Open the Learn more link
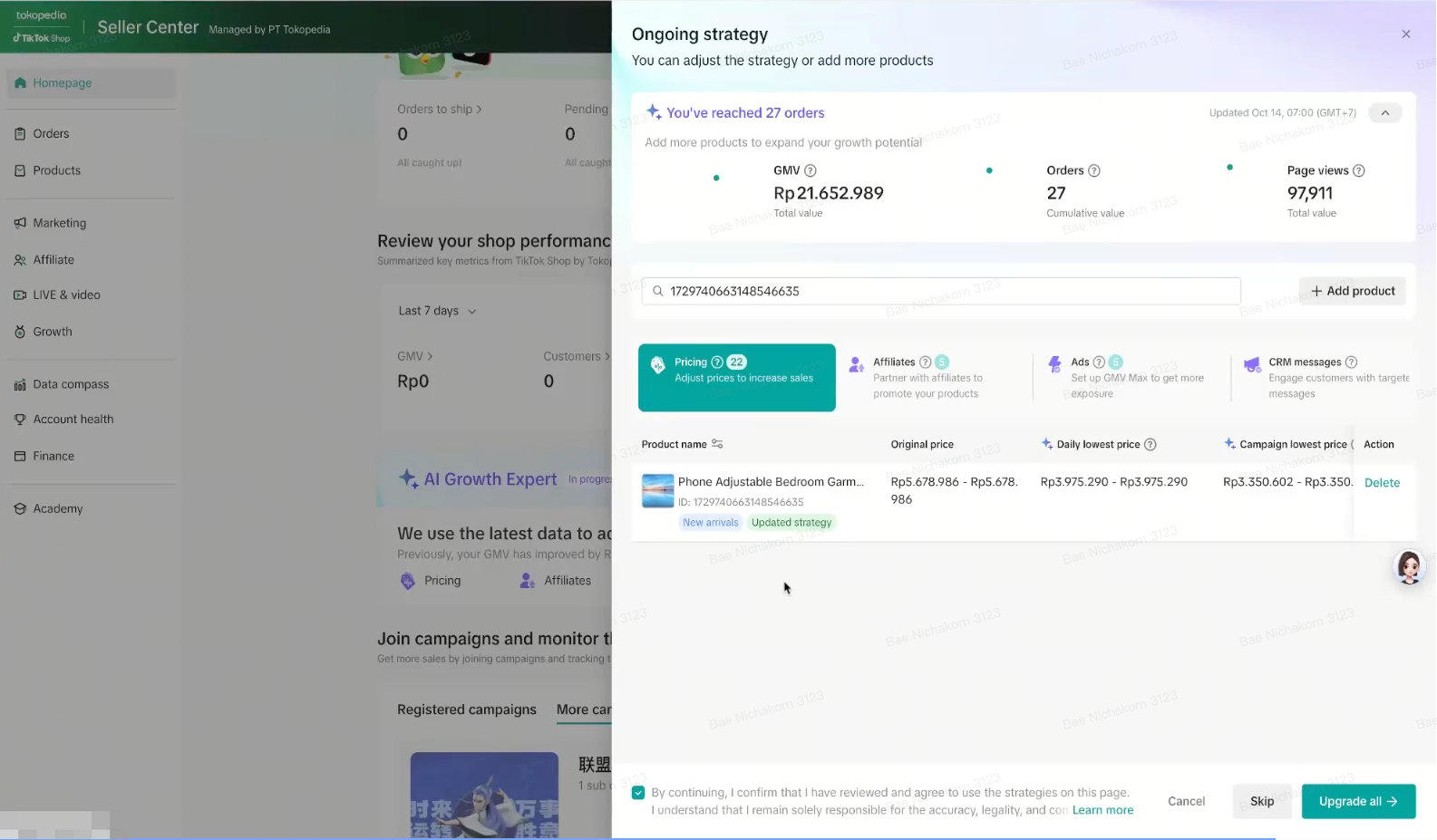Viewport: 1437px width, 840px height. [x=1102, y=810]
